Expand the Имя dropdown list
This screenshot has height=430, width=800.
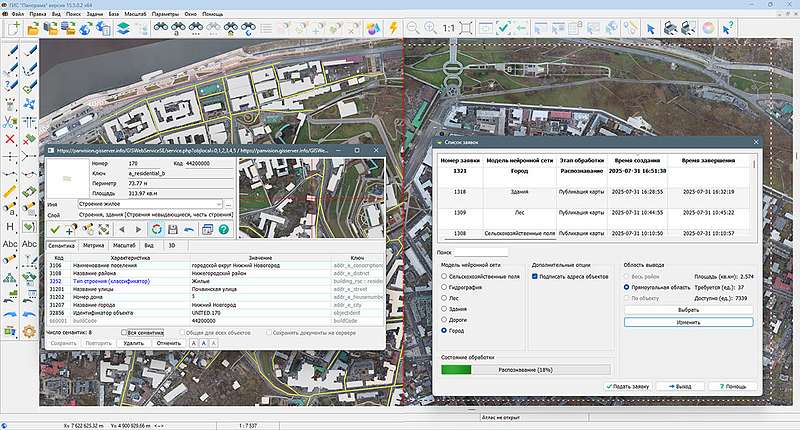[x=219, y=204]
